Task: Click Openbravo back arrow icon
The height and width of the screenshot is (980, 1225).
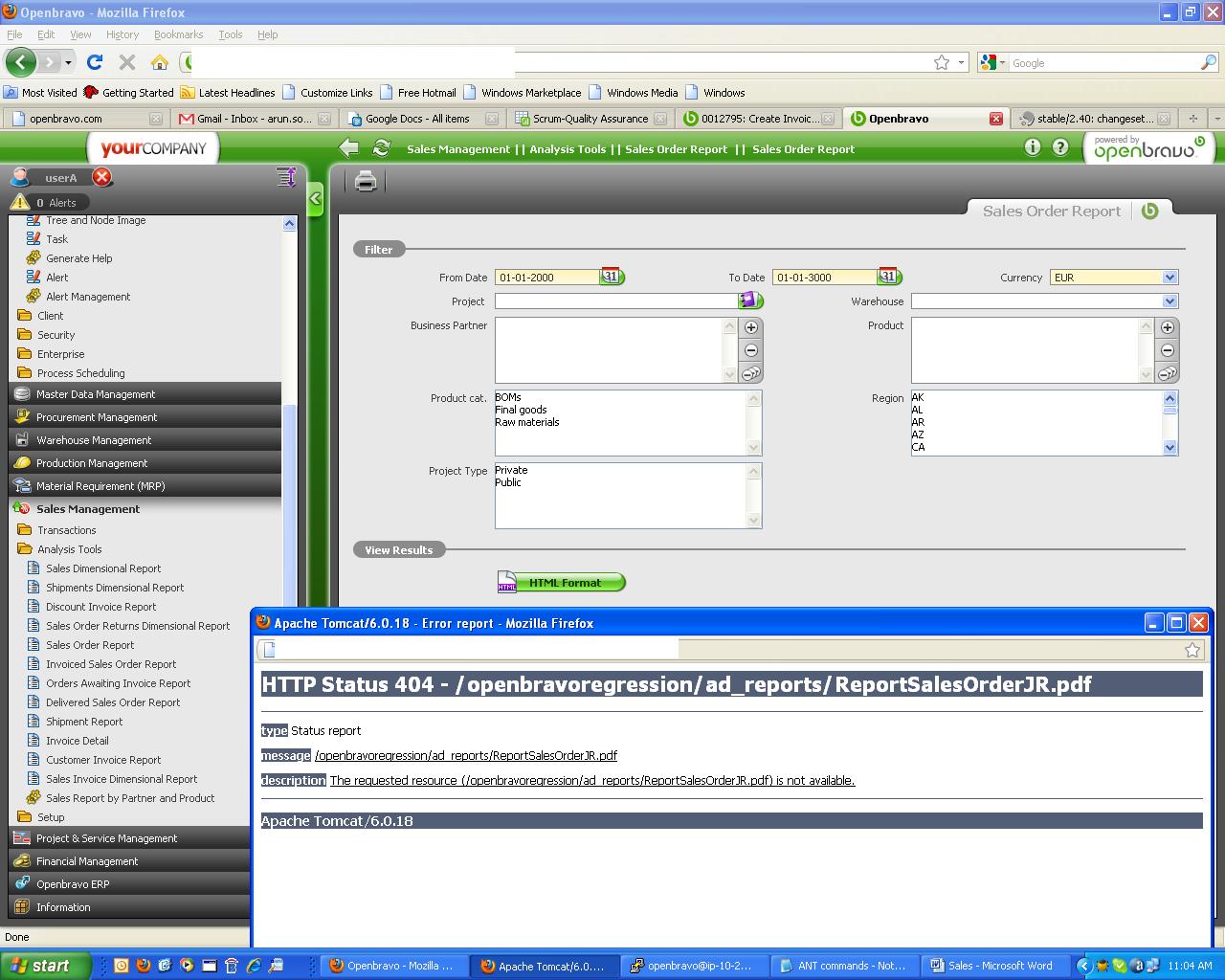Action: [x=349, y=147]
